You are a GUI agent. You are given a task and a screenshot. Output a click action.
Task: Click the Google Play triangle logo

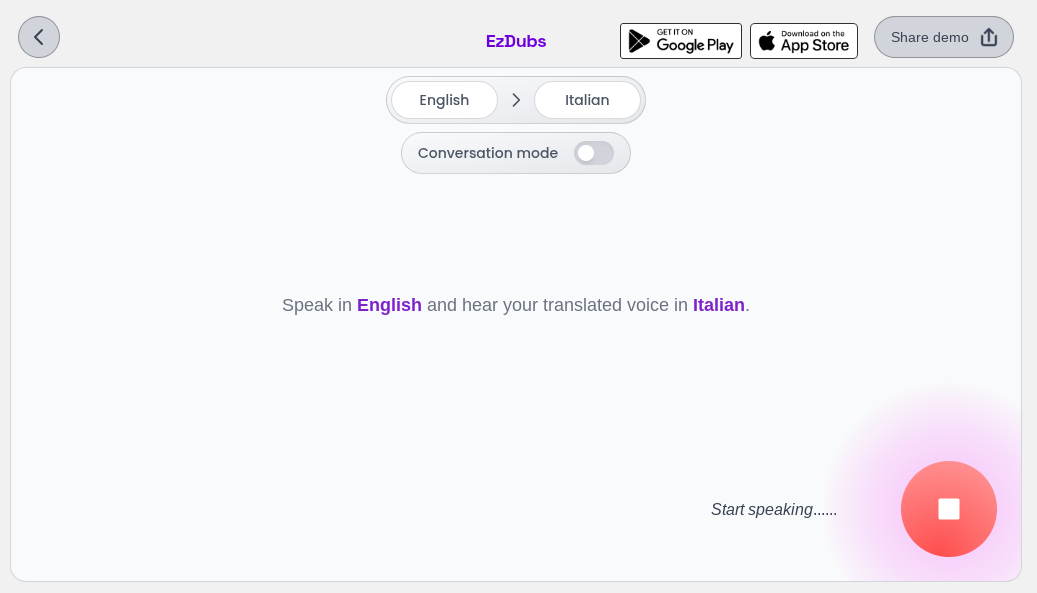[x=639, y=41]
